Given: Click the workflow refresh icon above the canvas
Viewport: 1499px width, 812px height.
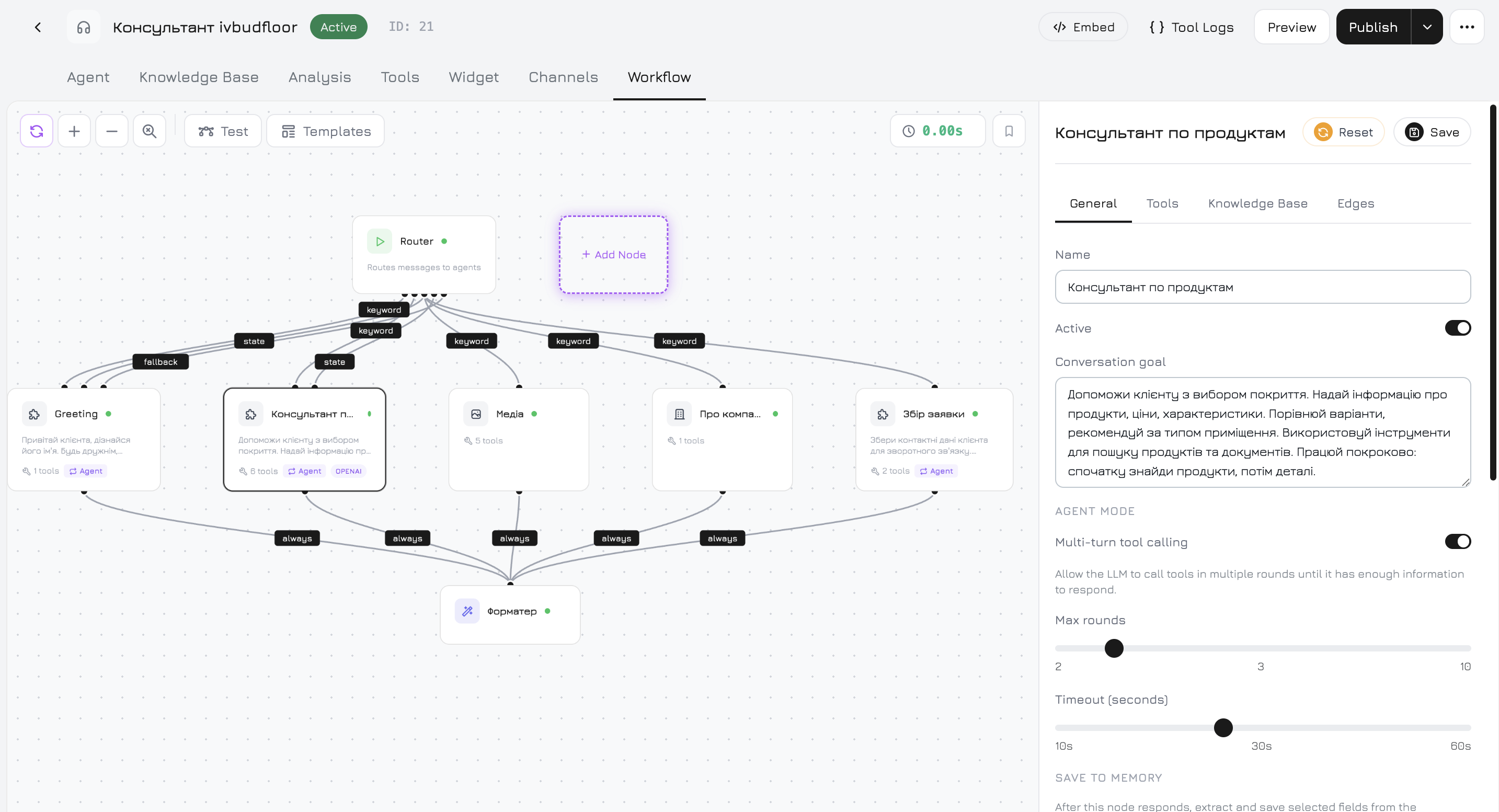Looking at the screenshot, I should pyautogui.click(x=37, y=130).
